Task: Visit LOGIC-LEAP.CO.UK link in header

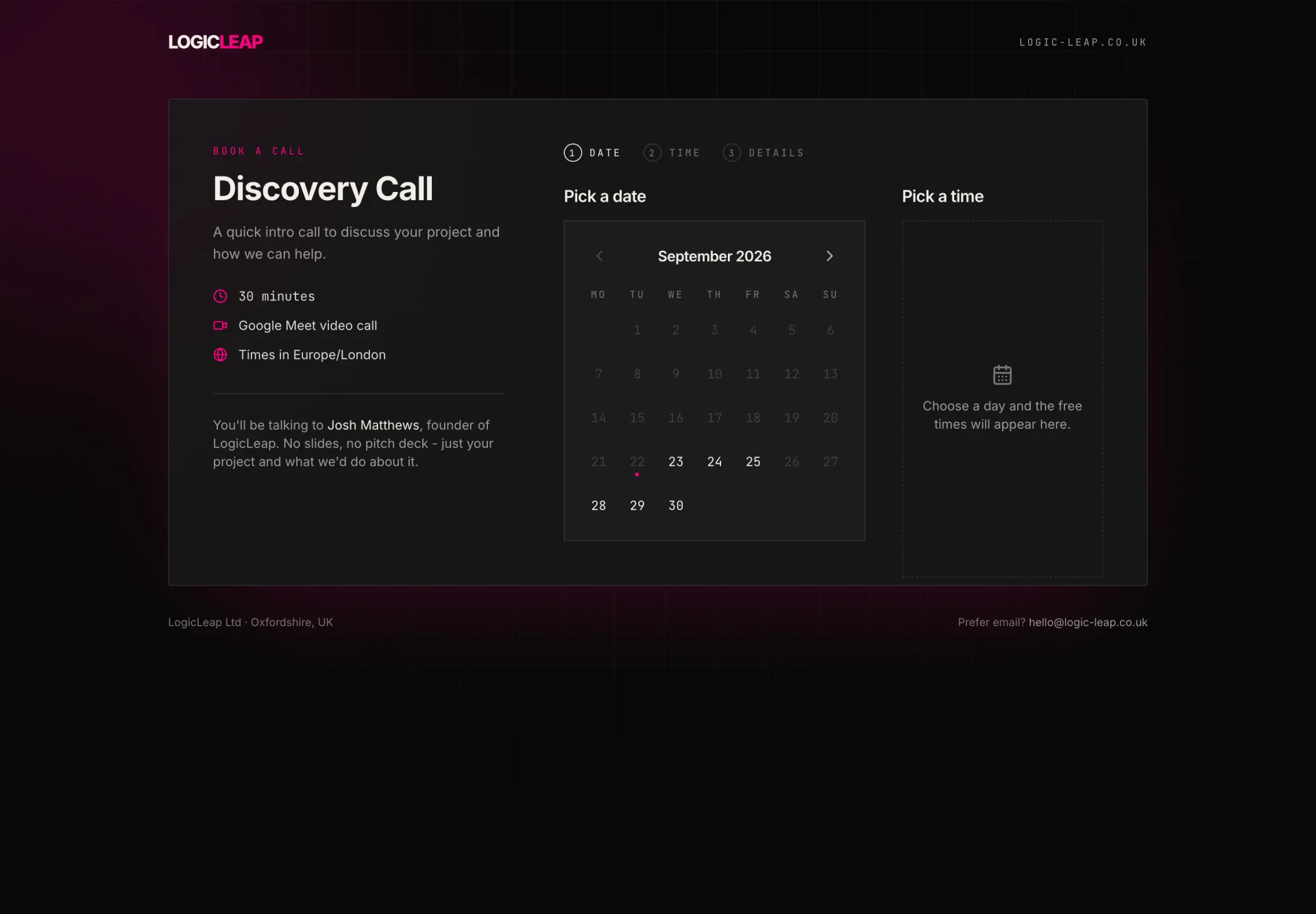Action: (1083, 43)
